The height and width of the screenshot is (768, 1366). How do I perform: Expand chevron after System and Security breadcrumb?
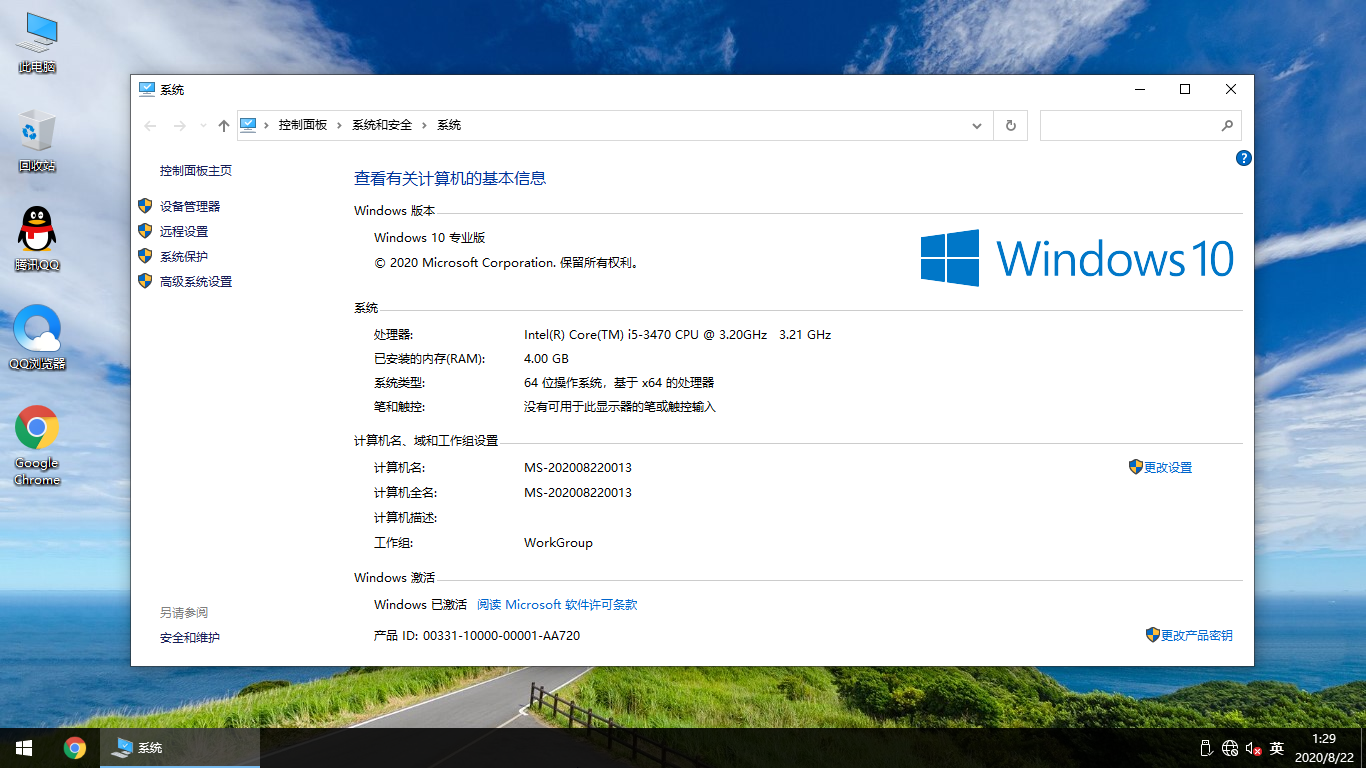pos(425,125)
